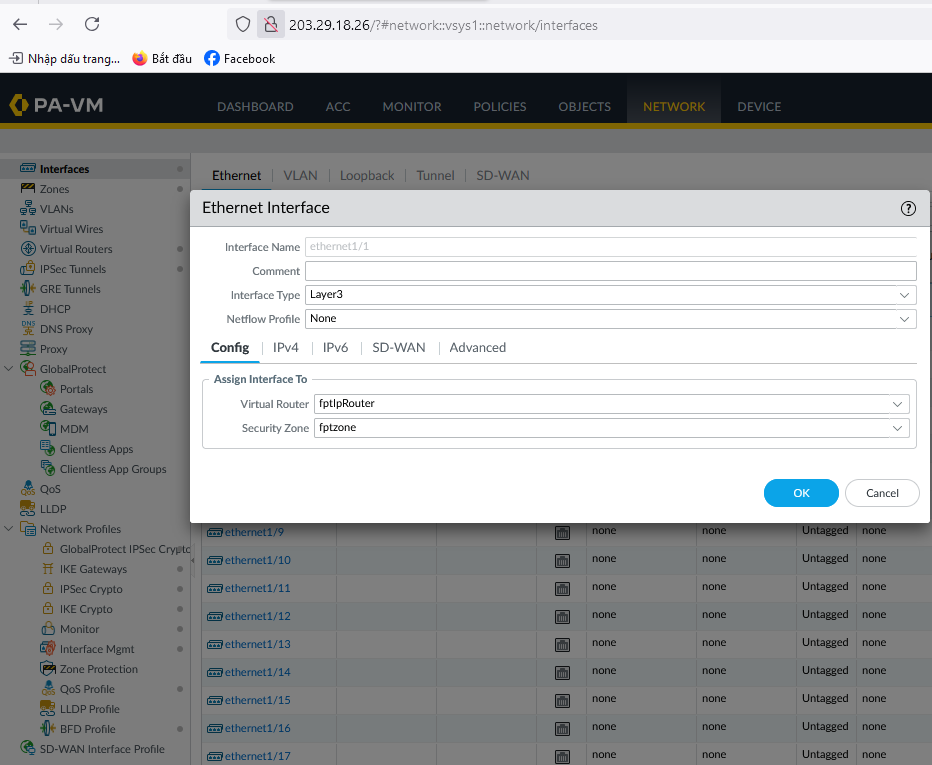Open the Interface Type dropdown
932x765 pixels.
tap(610, 295)
